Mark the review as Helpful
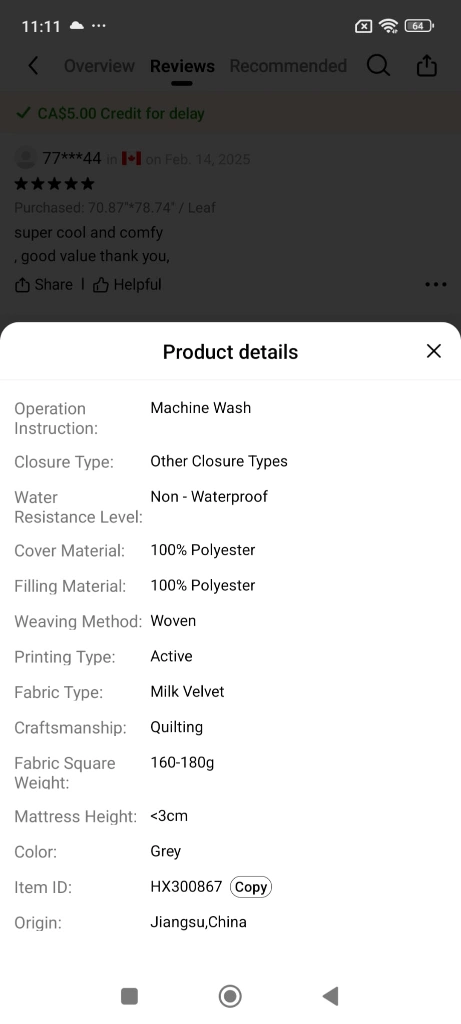This screenshot has width=461, height=1024. click(127, 285)
